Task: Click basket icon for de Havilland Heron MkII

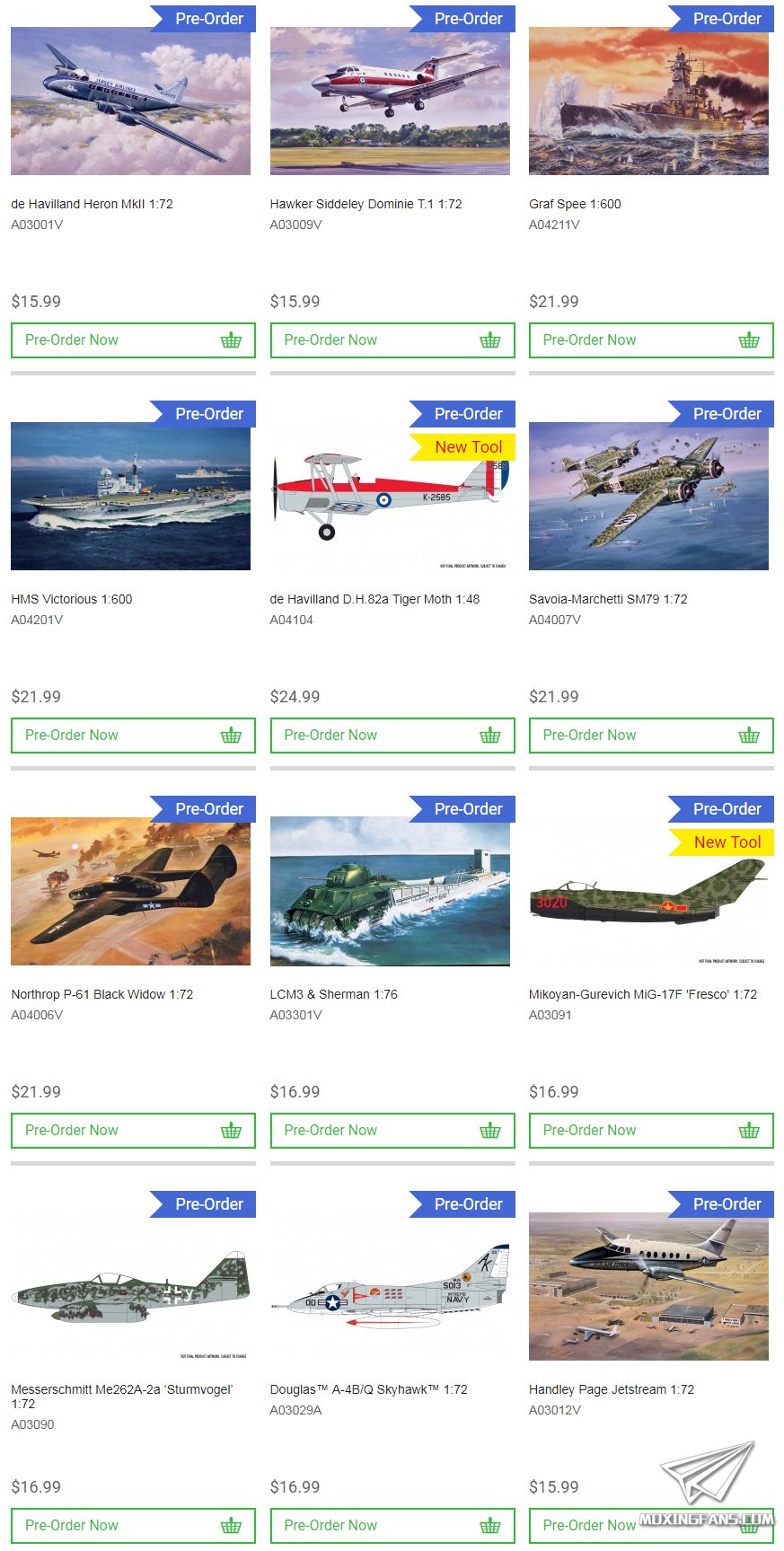Action: pyautogui.click(x=231, y=339)
